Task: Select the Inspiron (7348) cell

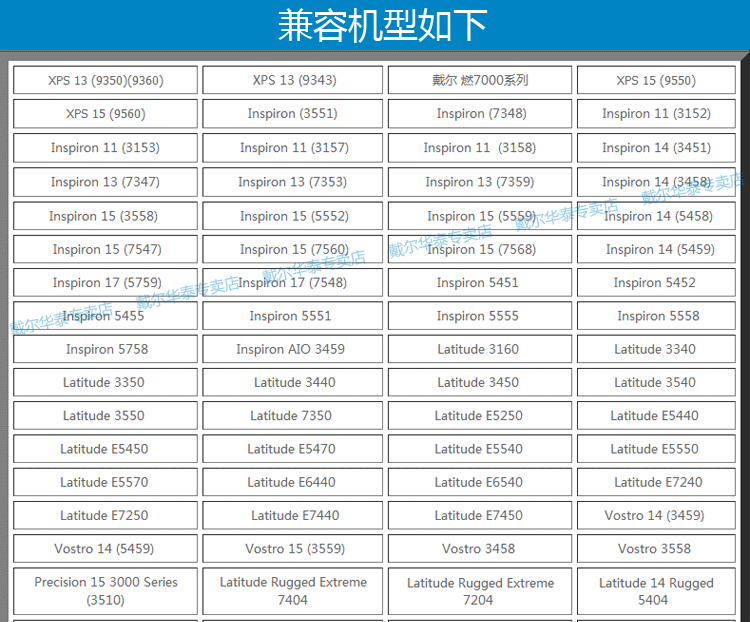Action: point(480,113)
